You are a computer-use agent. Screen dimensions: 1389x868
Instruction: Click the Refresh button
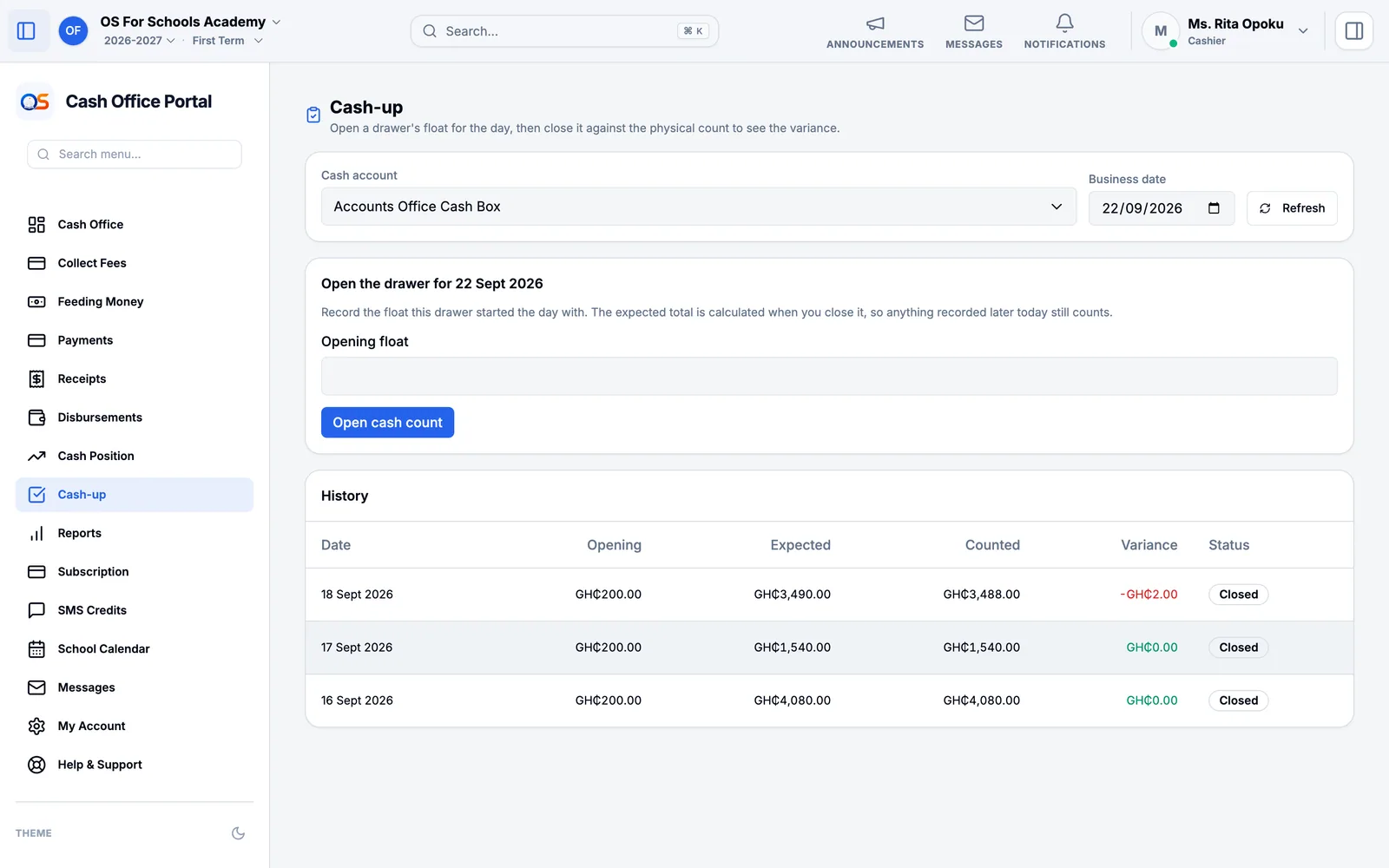pyautogui.click(x=1292, y=208)
